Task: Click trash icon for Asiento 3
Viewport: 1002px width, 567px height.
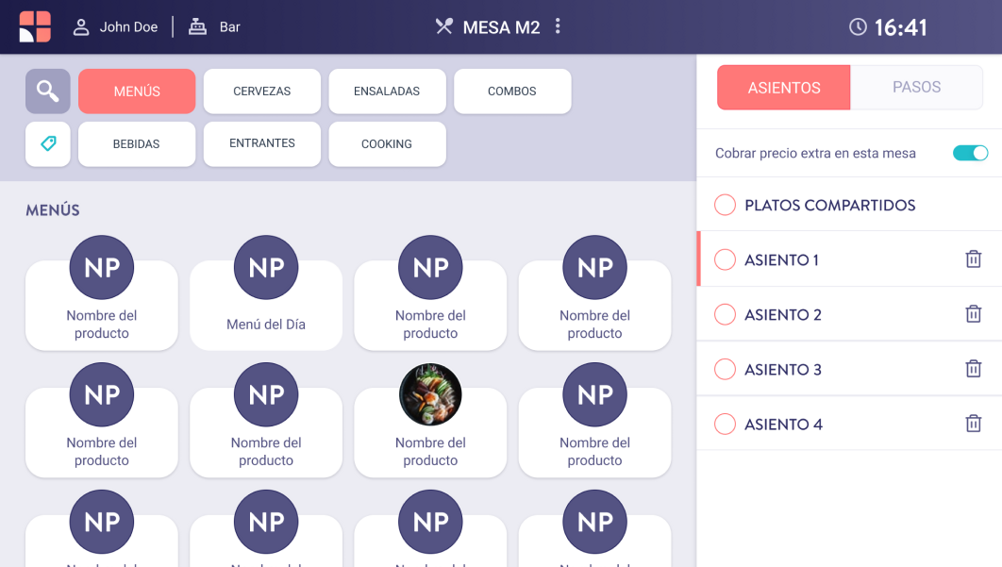Action: (x=973, y=369)
